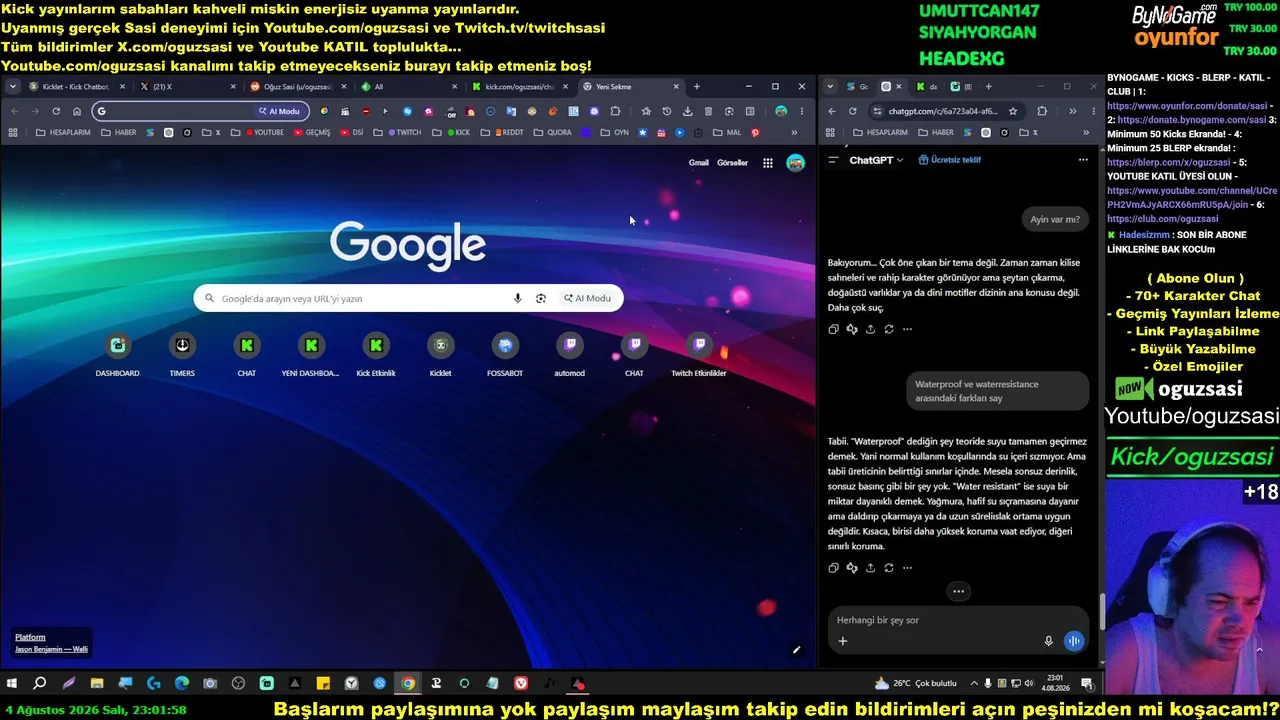The height and width of the screenshot is (720, 1280).
Task: Go to home page in left Chrome
Action: pyautogui.click(x=77, y=111)
